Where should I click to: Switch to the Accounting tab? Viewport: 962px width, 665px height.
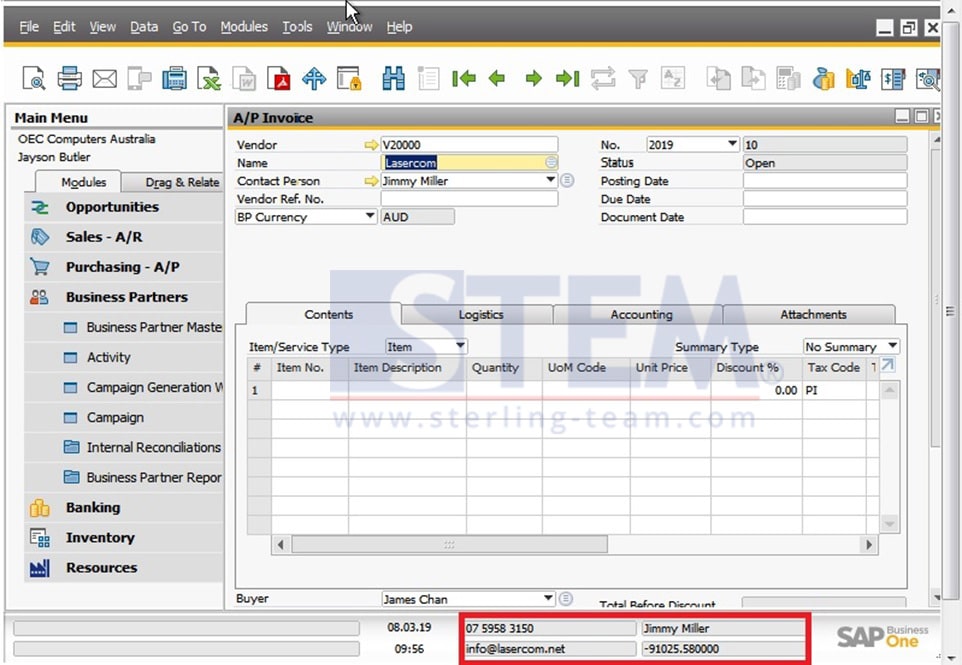[x=641, y=315]
